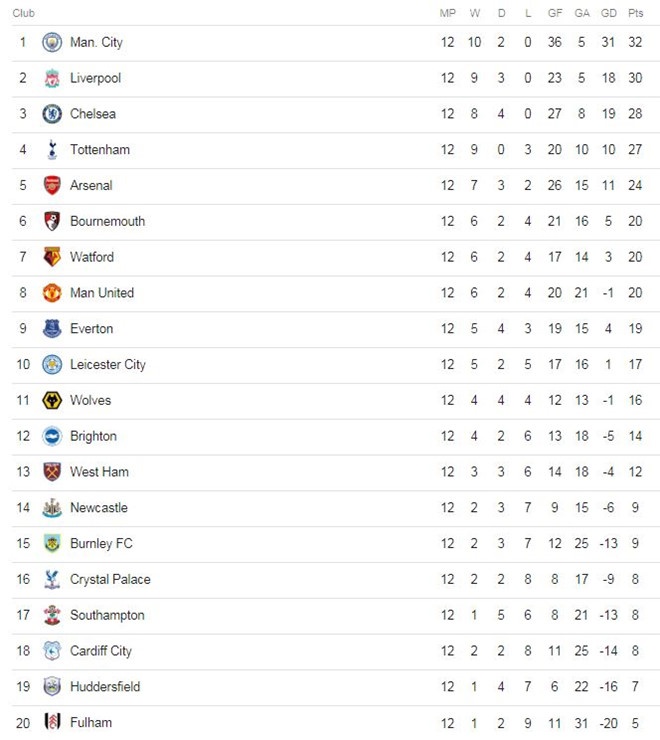The image size is (660, 740).
Task: Click the Pts column header
Action: (x=636, y=13)
